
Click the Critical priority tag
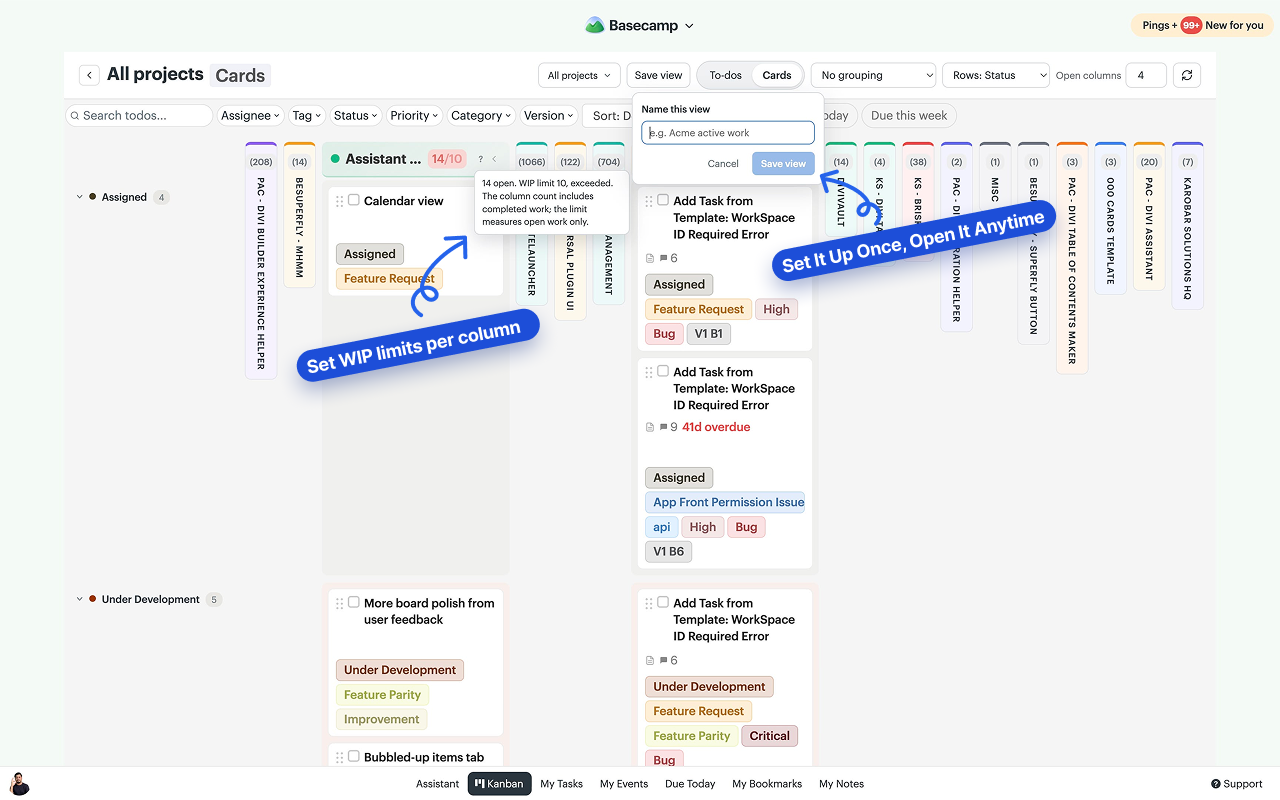tap(770, 736)
